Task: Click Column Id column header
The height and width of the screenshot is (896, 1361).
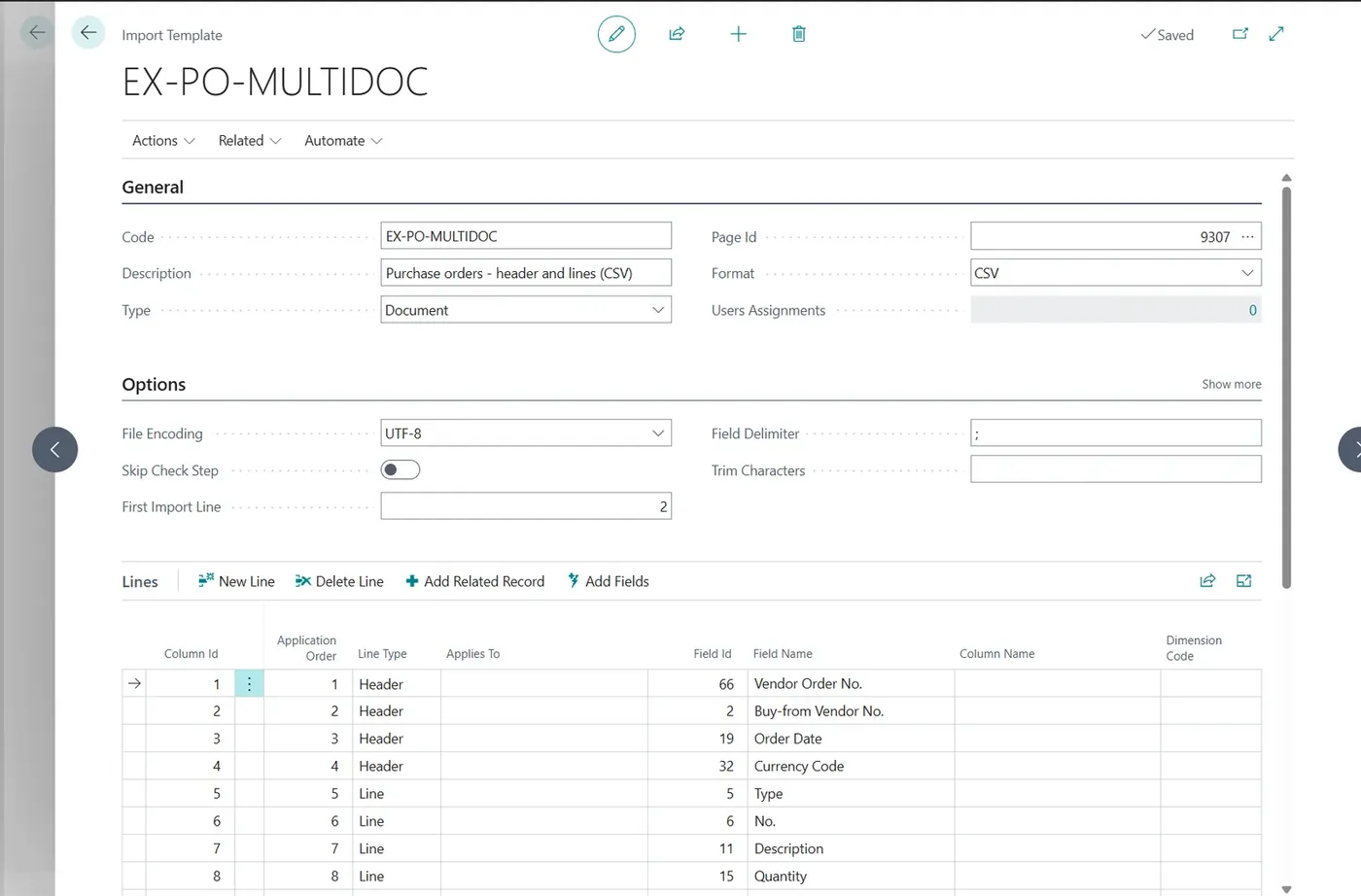Action: (x=191, y=654)
